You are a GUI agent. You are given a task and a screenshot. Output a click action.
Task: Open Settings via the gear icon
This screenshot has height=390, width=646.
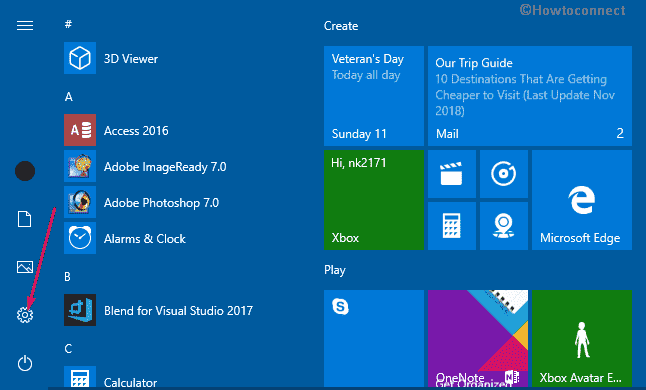click(25, 315)
